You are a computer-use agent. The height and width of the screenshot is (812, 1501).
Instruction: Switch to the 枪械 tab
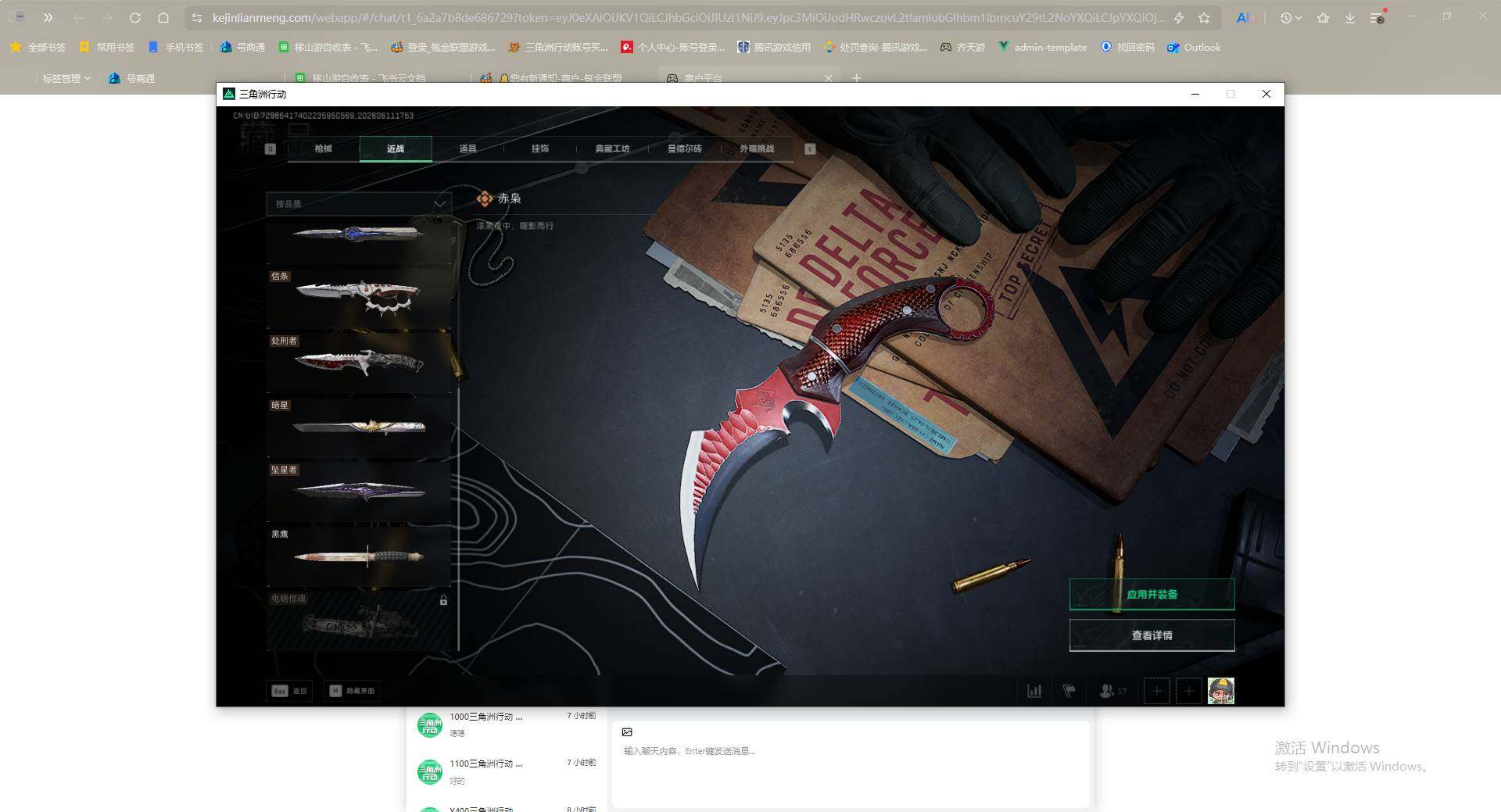pos(324,148)
